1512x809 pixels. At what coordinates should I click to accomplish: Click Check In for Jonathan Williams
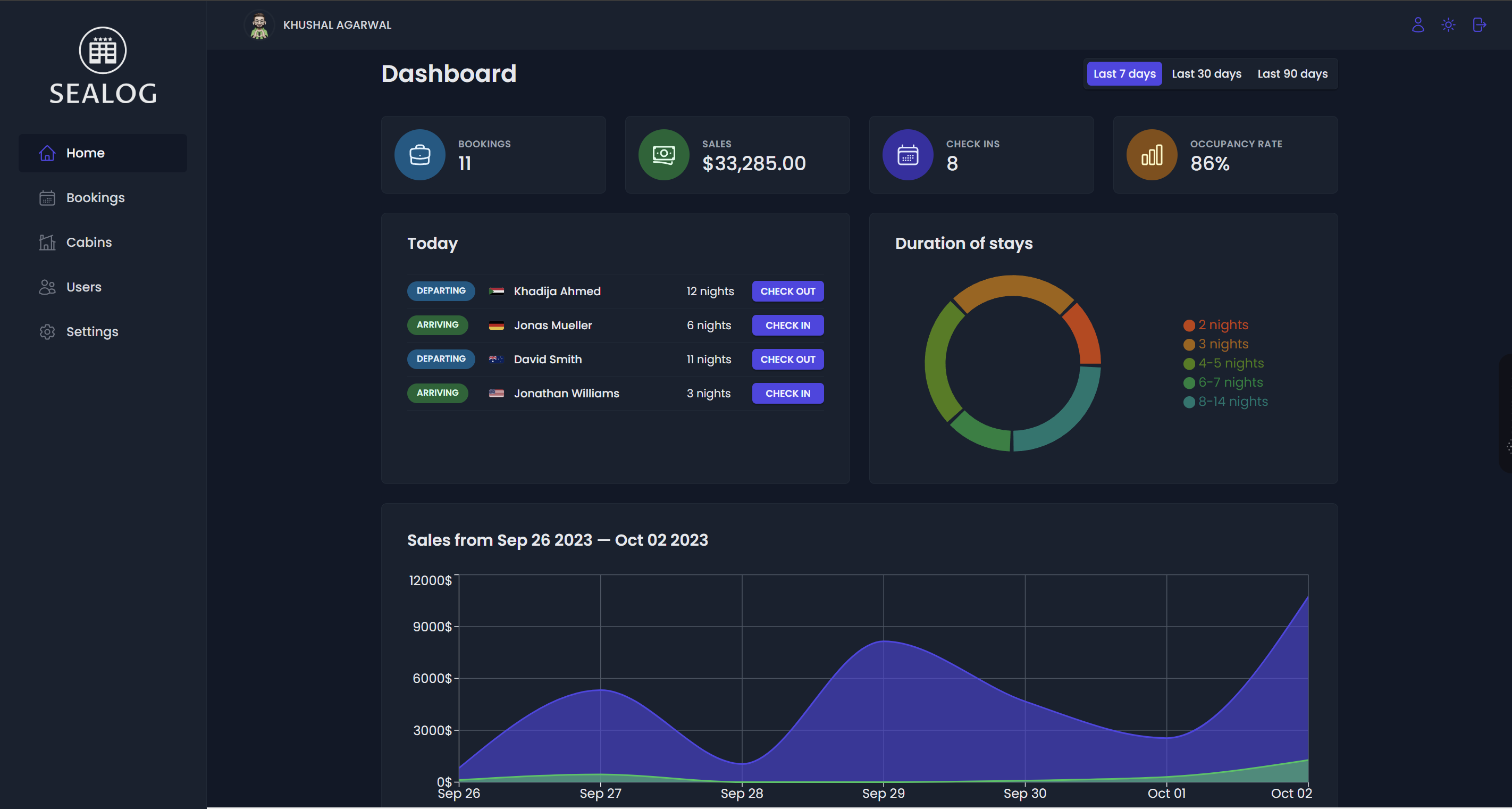[x=787, y=393]
